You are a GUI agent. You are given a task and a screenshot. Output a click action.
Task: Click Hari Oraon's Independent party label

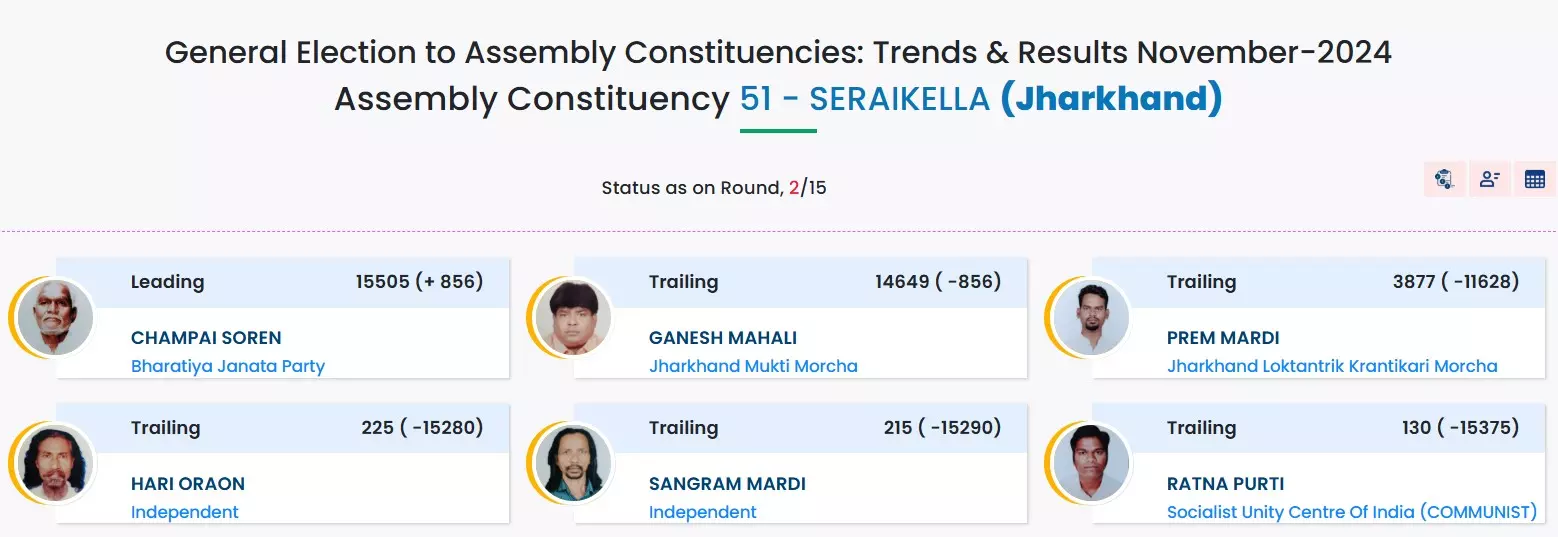pos(185,512)
